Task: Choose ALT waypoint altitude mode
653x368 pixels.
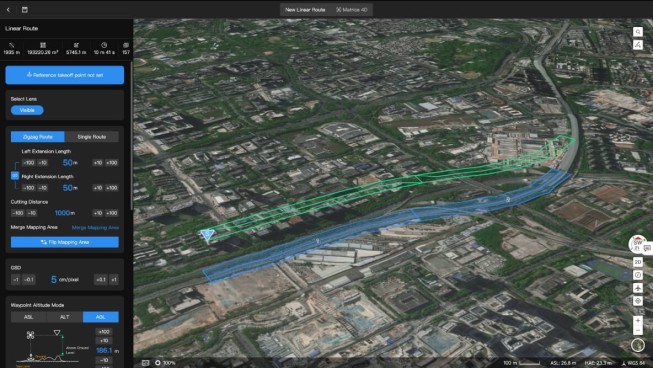Action: (65, 317)
